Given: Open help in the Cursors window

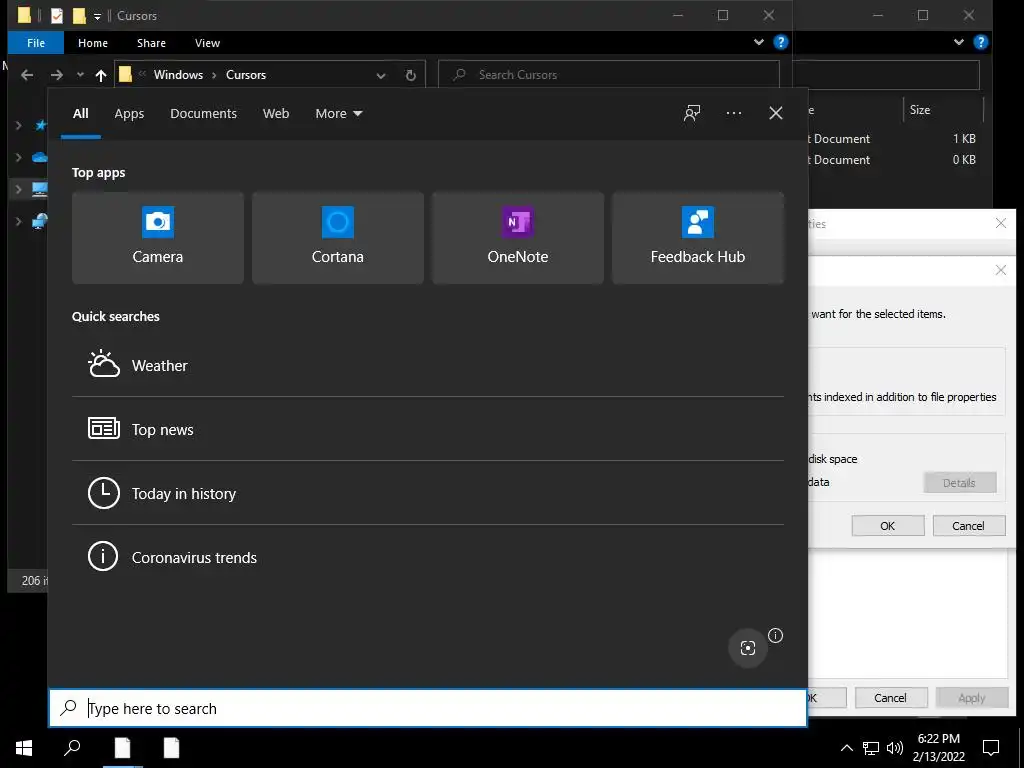Looking at the screenshot, I should (x=780, y=42).
